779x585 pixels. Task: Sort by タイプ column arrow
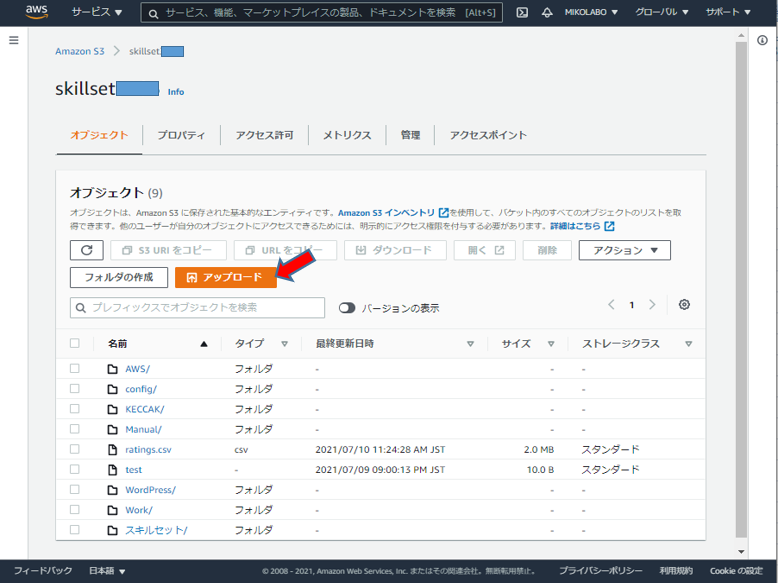[285, 344]
